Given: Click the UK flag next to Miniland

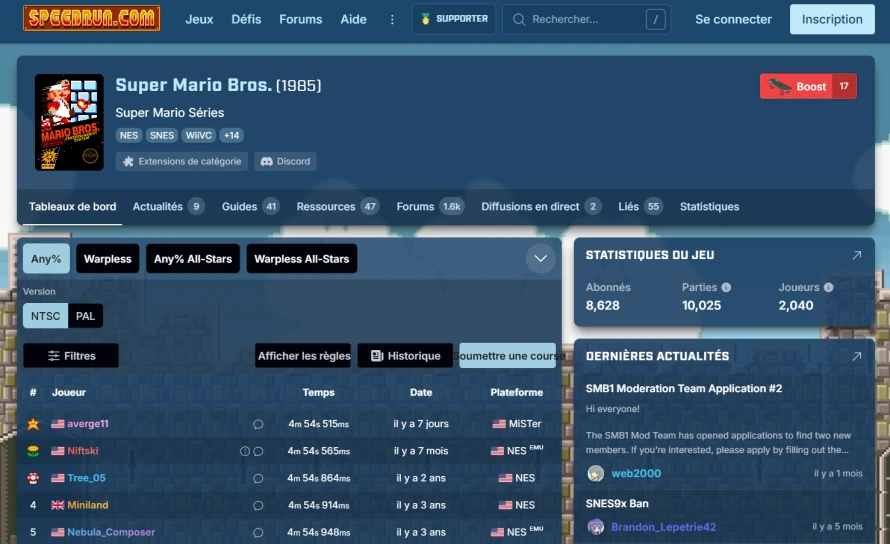Looking at the screenshot, I should [57, 505].
